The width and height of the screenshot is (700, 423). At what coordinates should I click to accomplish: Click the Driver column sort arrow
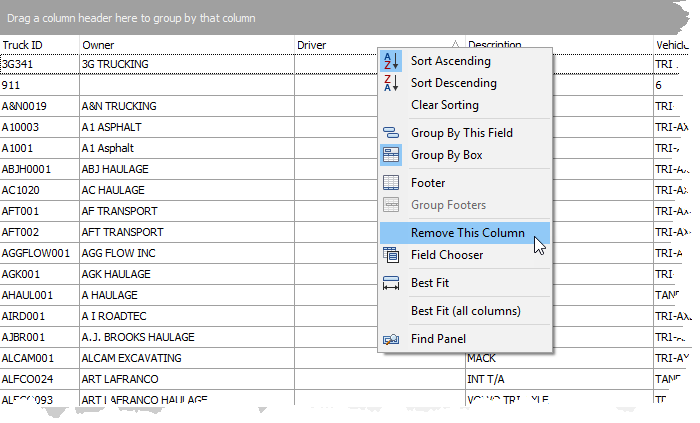456,45
